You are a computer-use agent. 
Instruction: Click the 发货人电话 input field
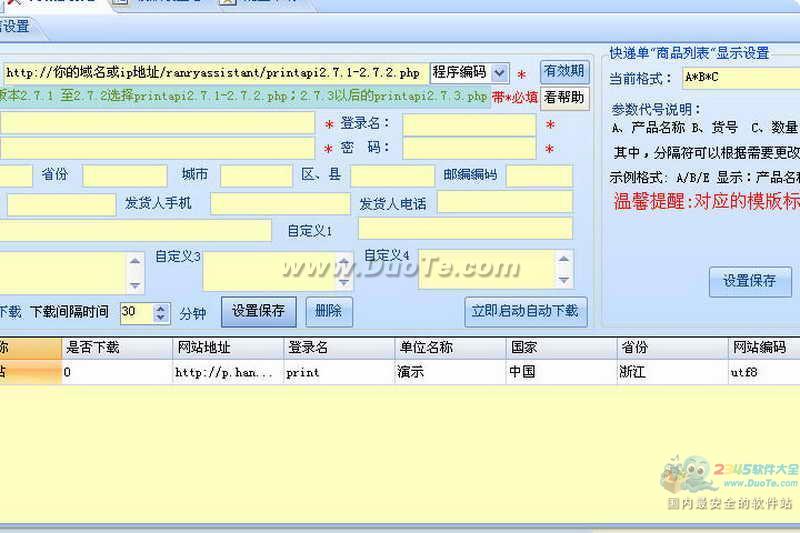505,202
